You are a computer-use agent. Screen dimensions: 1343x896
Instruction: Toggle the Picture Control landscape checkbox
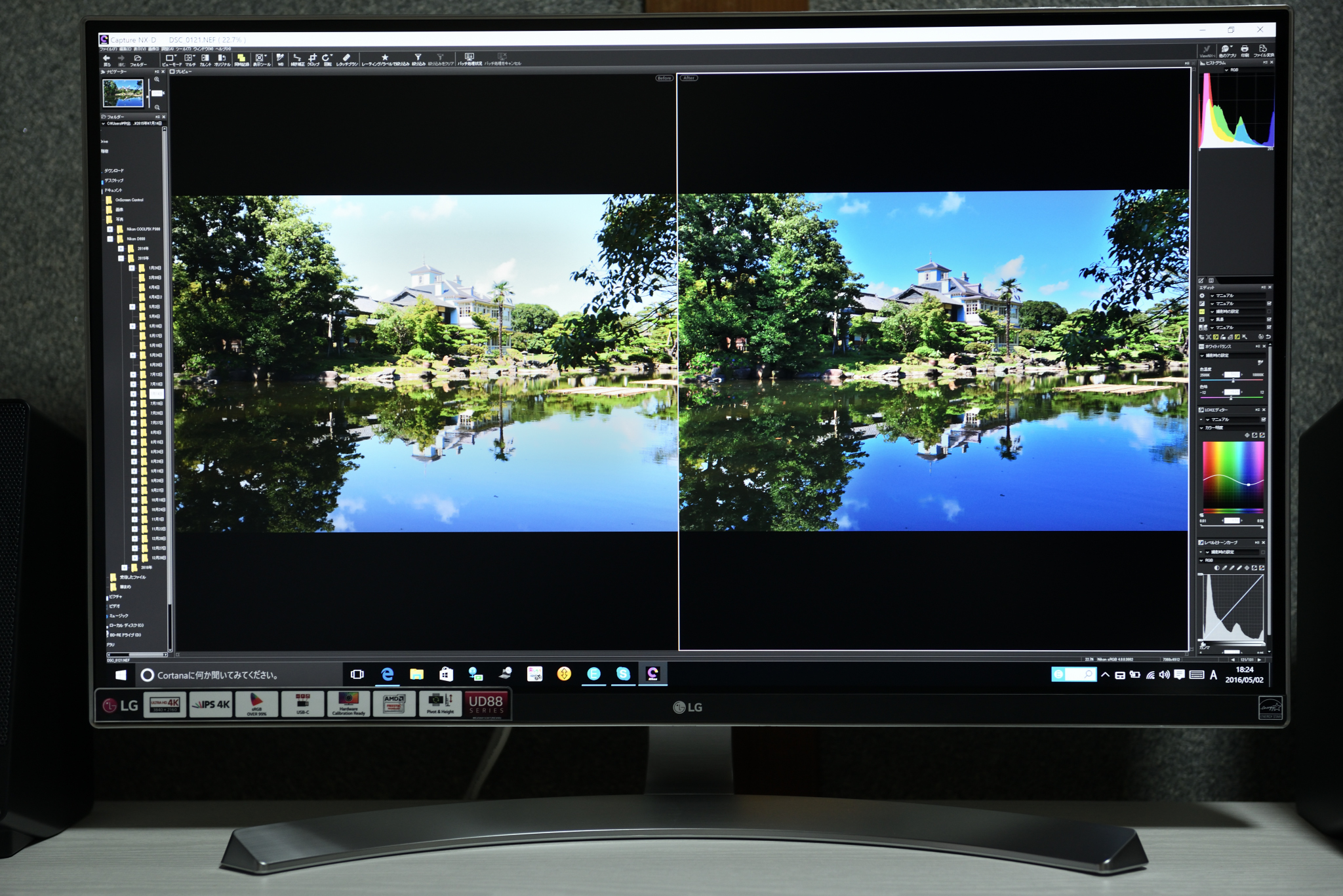(1269, 319)
